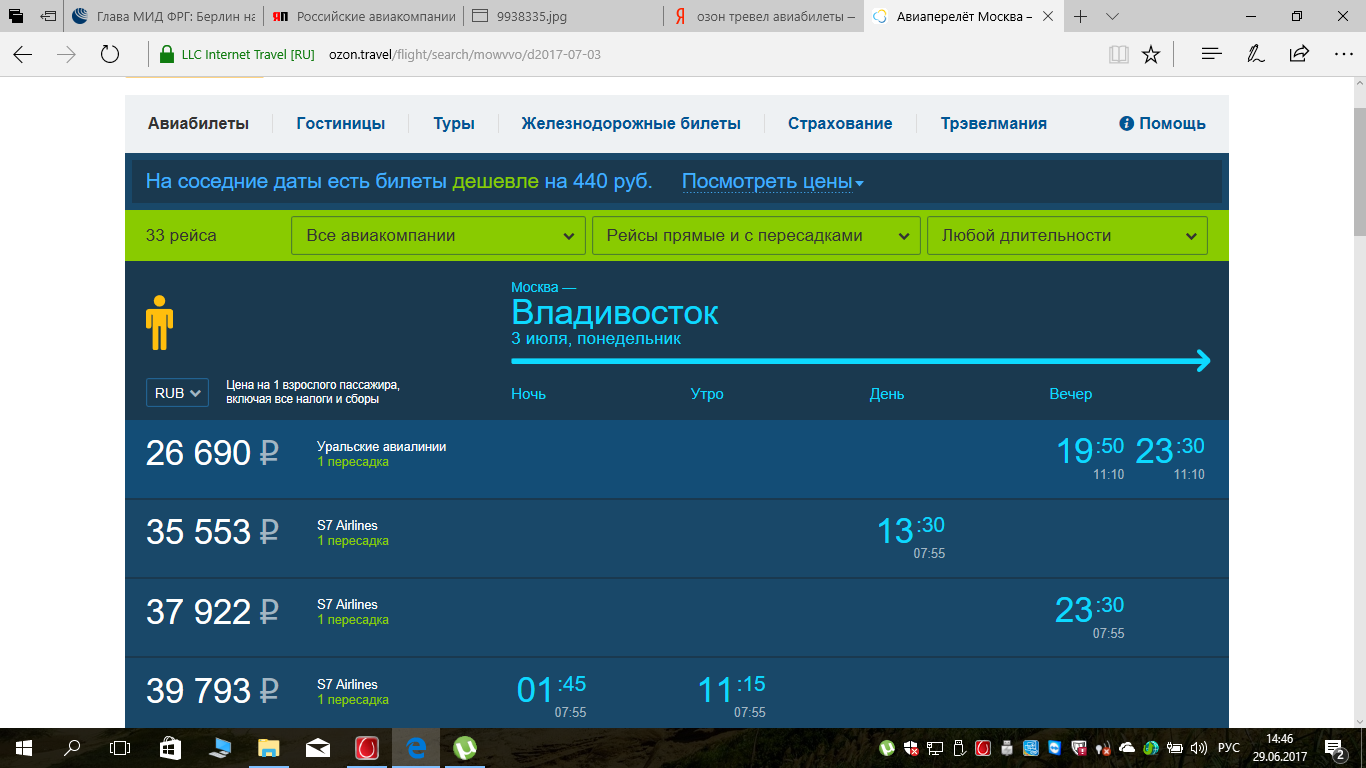Click the green padlock security icon
The image size is (1366, 768).
coord(167,55)
